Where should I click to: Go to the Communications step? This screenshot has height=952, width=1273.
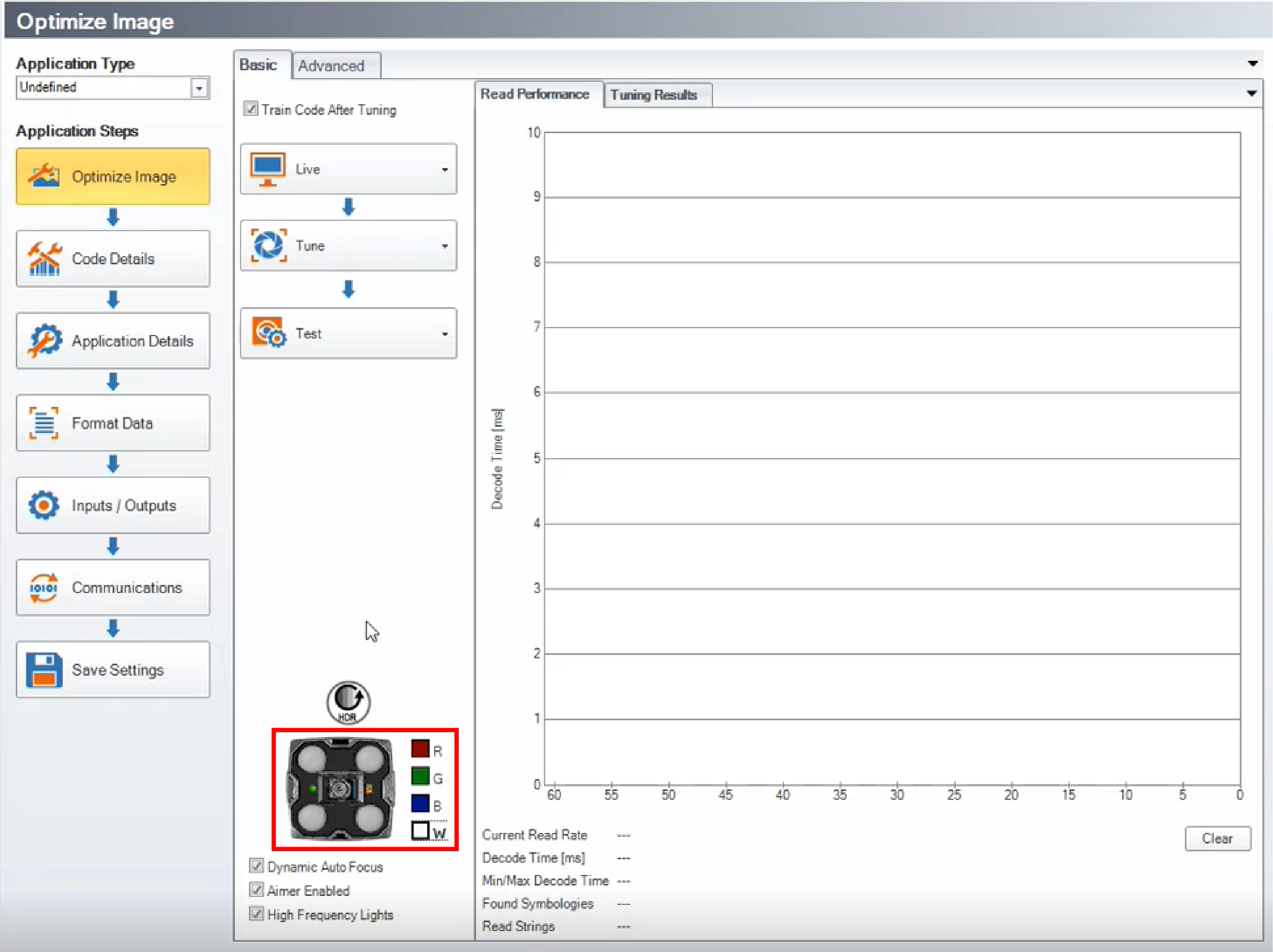click(x=113, y=588)
